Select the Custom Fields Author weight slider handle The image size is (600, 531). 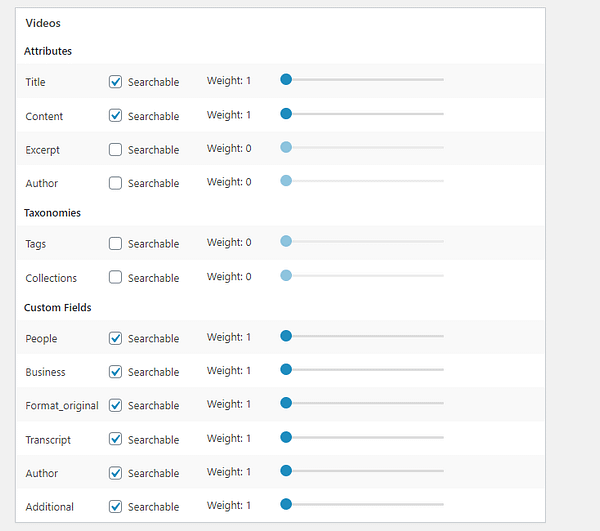[286, 470]
